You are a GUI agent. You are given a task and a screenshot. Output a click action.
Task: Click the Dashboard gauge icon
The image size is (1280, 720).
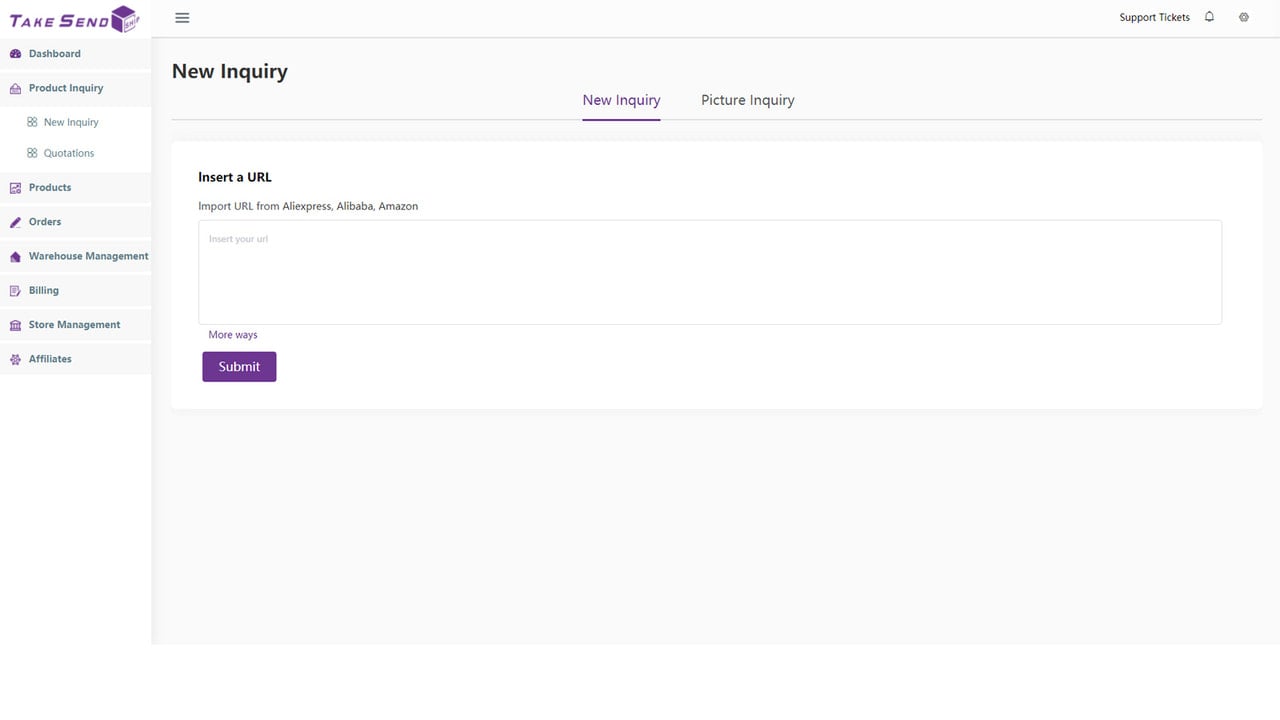[x=15, y=54]
